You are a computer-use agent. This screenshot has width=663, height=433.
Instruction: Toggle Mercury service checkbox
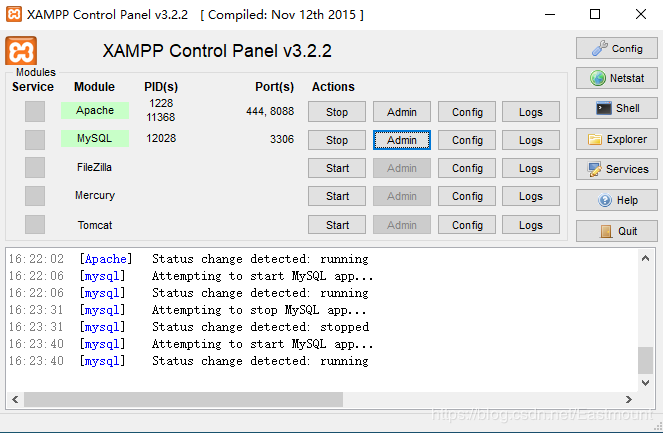tap(35, 196)
